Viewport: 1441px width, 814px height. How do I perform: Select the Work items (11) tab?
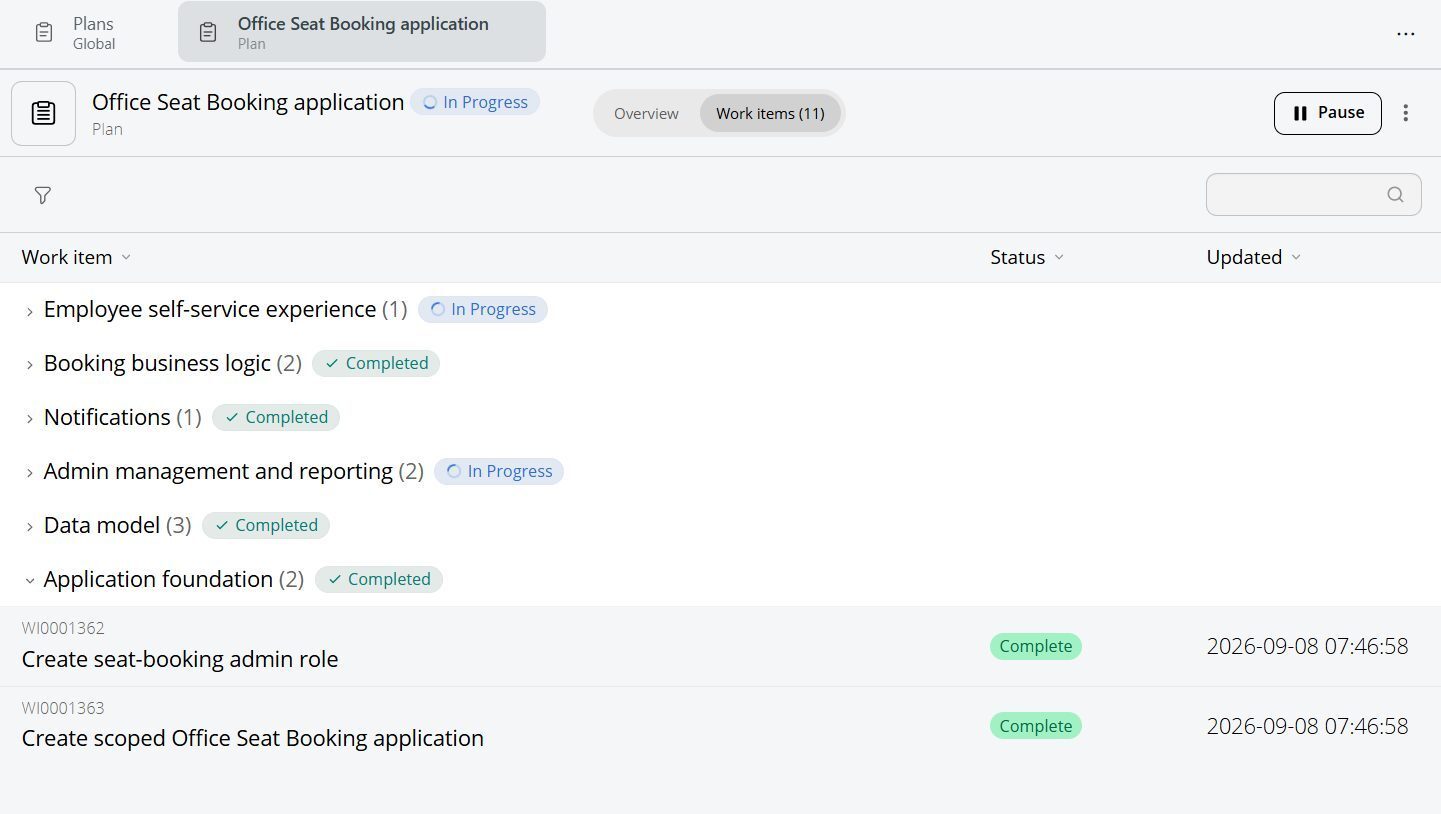pyautogui.click(x=770, y=113)
